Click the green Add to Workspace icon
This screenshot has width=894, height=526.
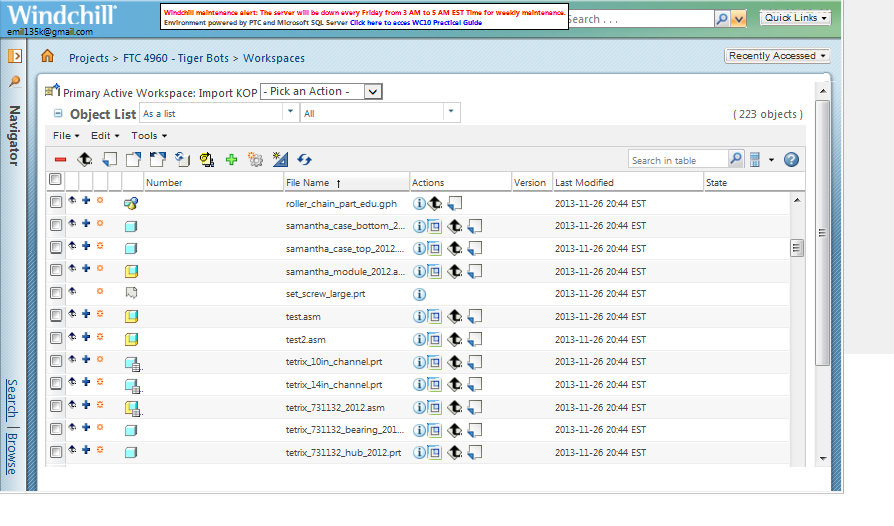pyautogui.click(x=231, y=160)
